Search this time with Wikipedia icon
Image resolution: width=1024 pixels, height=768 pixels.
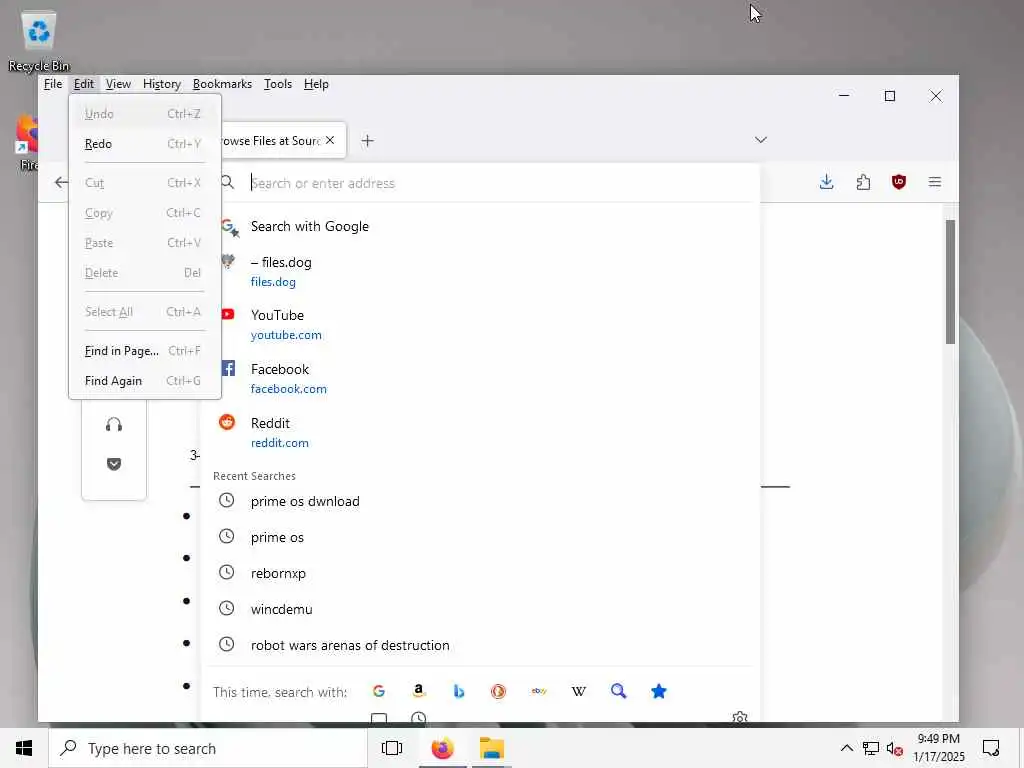pos(579,691)
